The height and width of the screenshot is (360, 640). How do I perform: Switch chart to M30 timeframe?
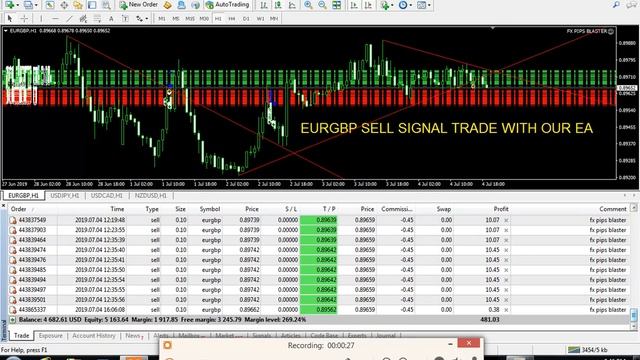pos(204,19)
